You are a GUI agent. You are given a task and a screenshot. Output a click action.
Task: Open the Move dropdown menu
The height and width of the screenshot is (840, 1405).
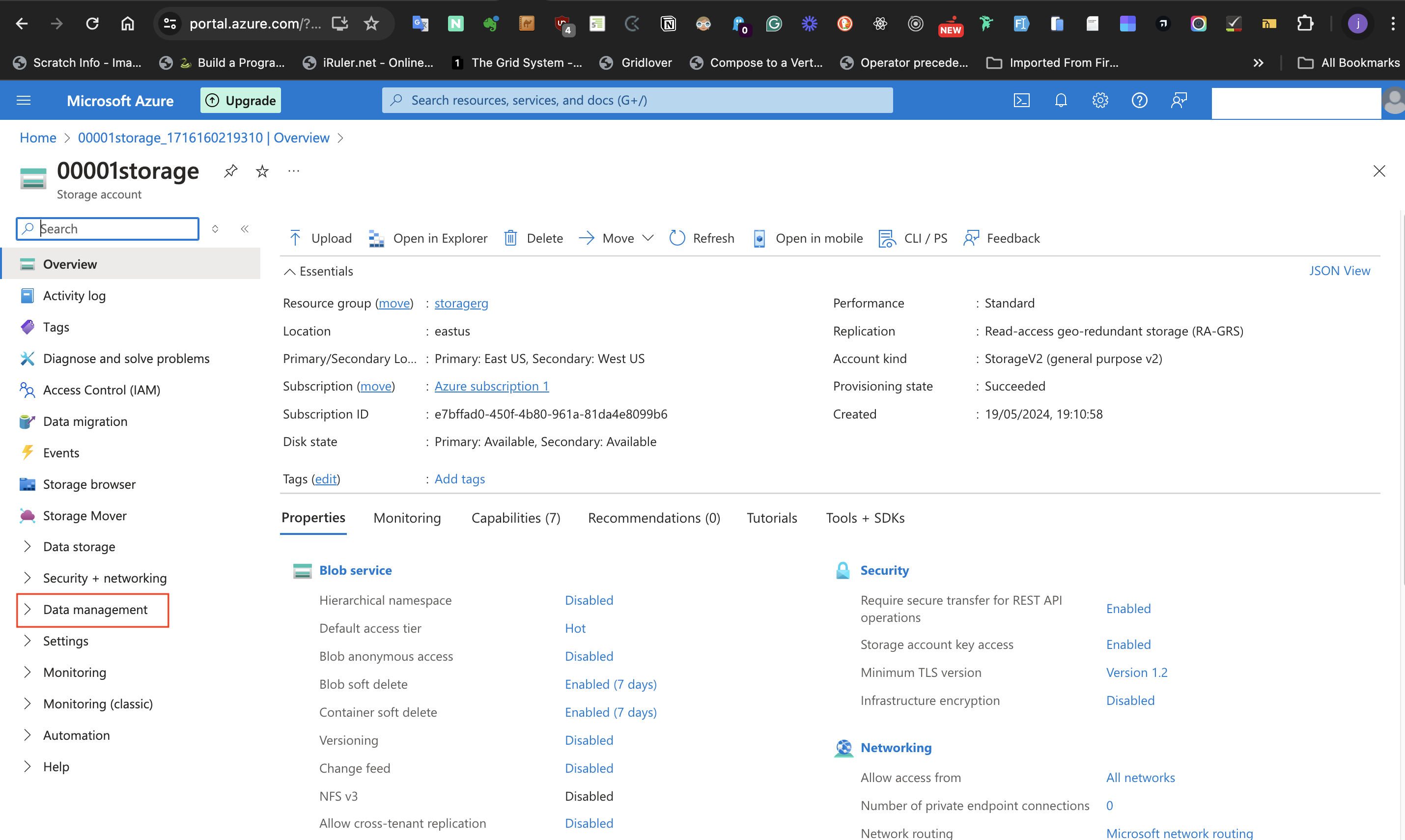tap(617, 238)
